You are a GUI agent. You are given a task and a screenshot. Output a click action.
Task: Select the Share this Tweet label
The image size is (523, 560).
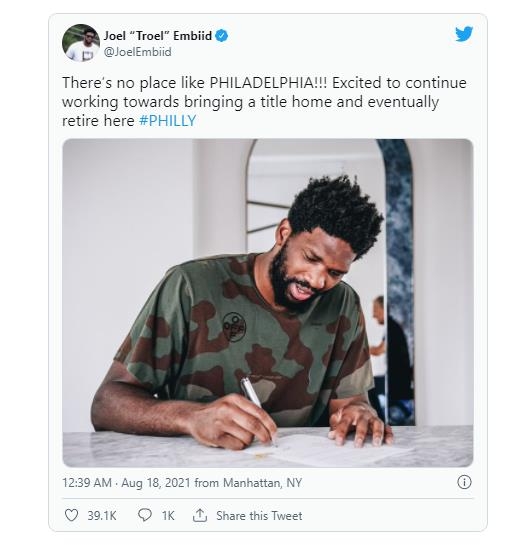pos(259,516)
